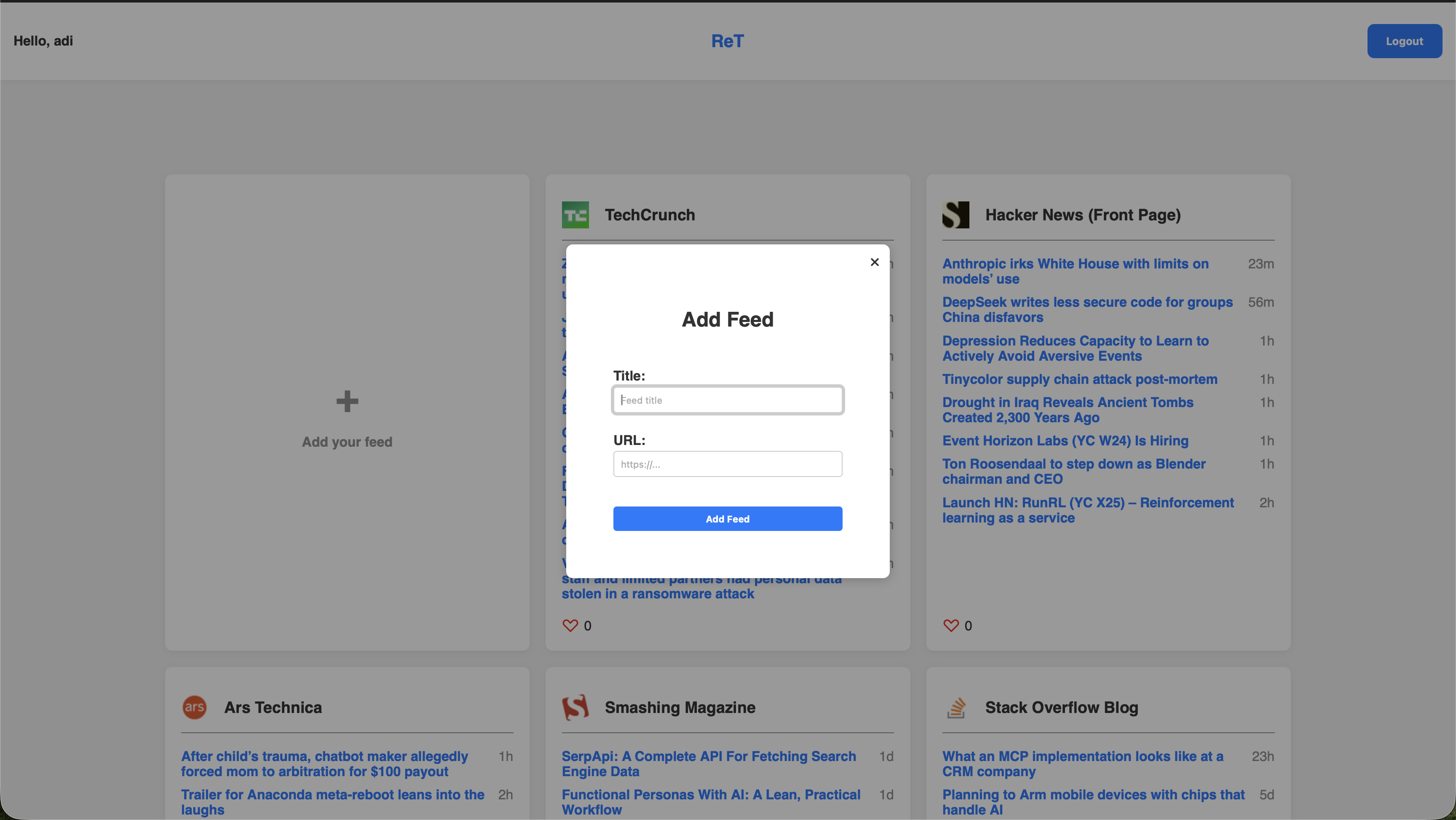
Task: Click the Logout button
Action: click(1404, 41)
